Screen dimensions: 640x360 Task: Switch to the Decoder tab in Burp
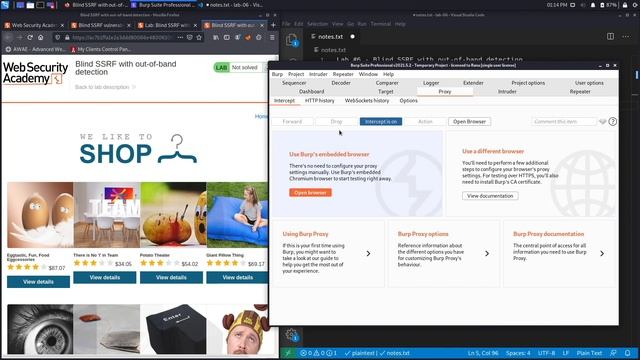coord(341,83)
